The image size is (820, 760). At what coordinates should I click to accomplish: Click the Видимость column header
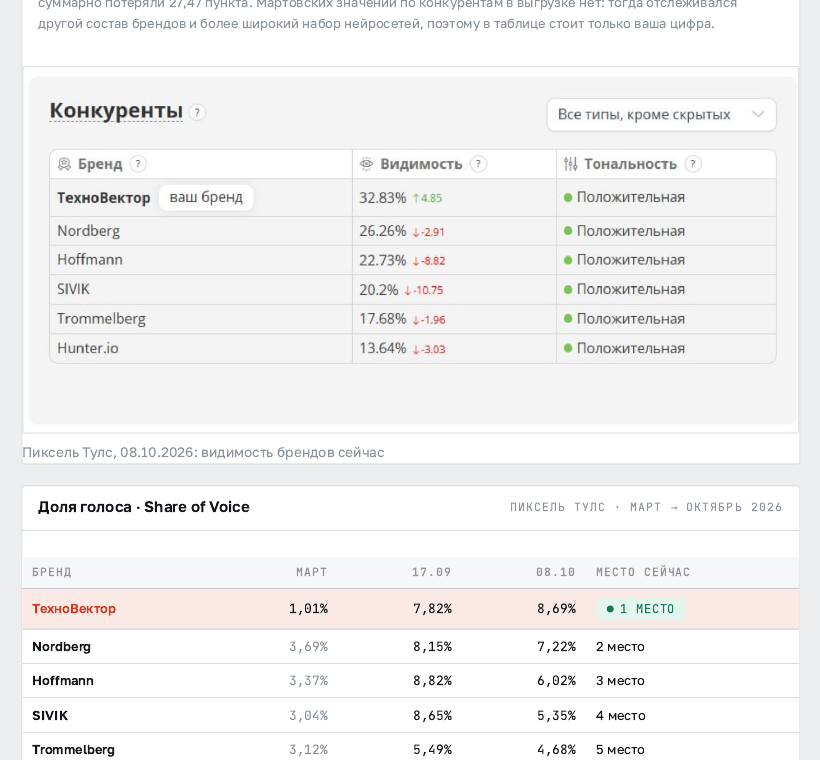coord(421,164)
